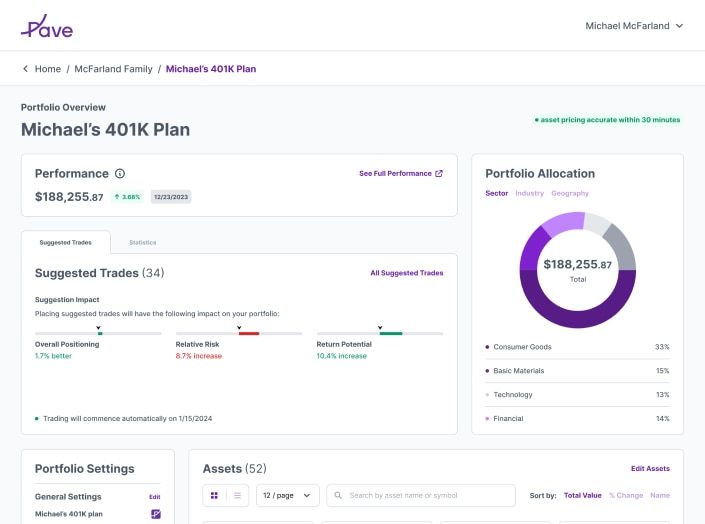Click the Pave logo
This screenshot has width=705, height=524.
[x=47, y=27]
